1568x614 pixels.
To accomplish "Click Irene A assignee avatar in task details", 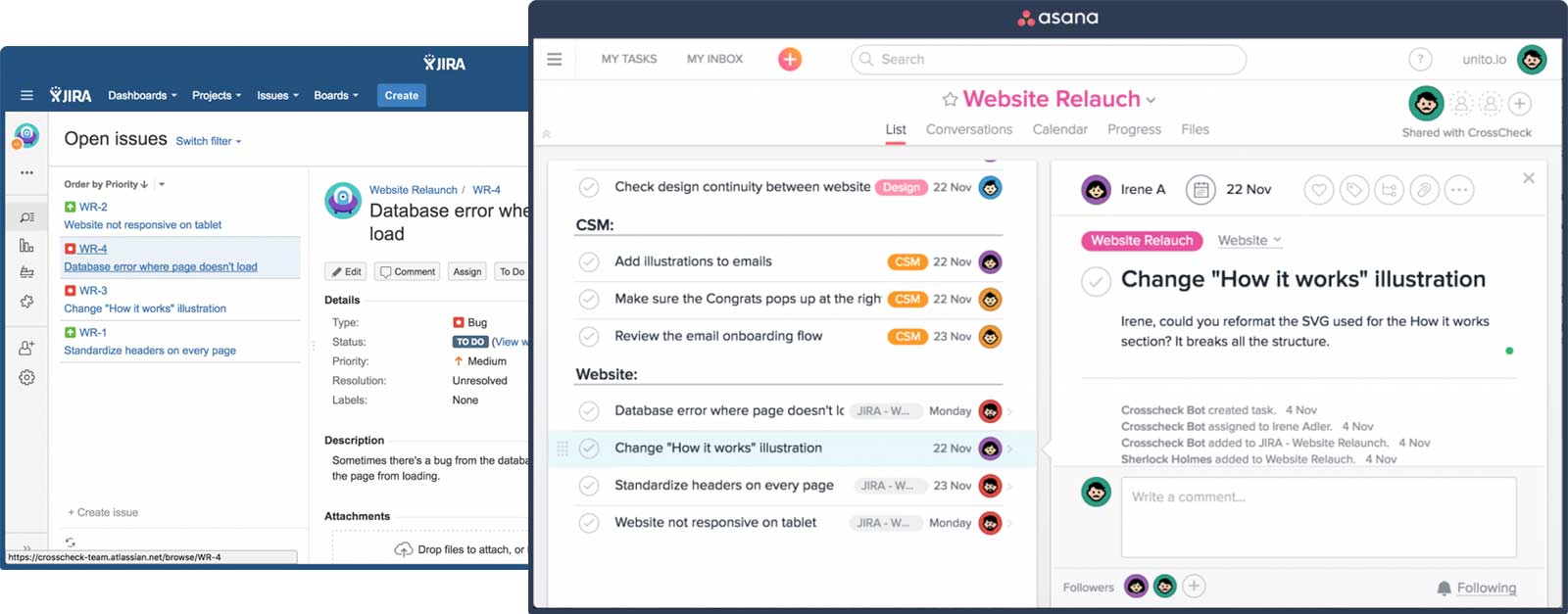I will [x=1096, y=189].
